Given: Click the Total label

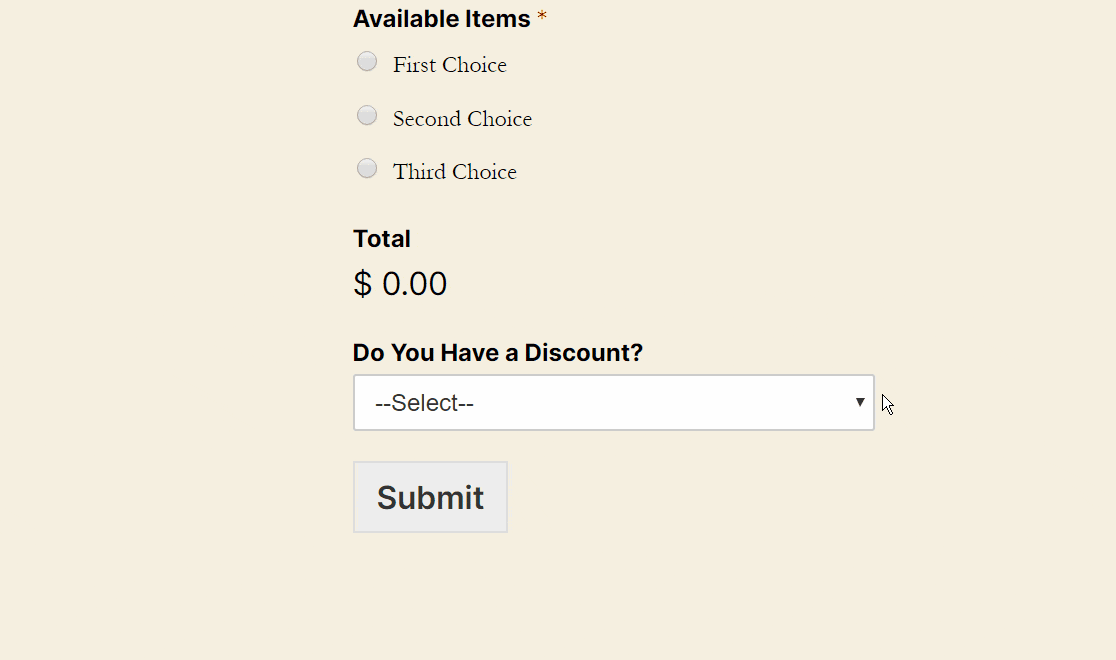Looking at the screenshot, I should [382, 238].
